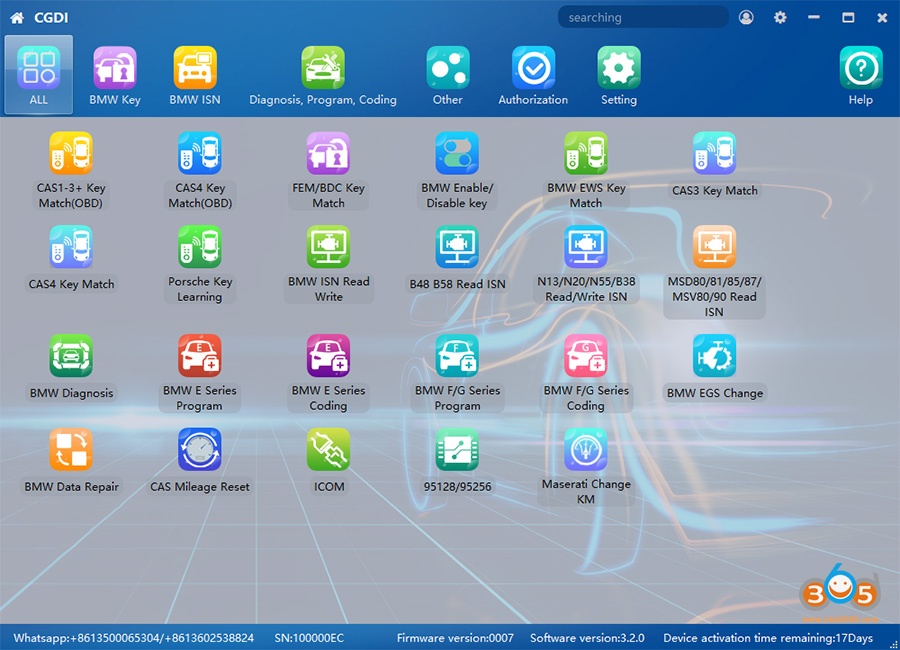
Task: Open user account icon in title bar
Action: tap(746, 17)
